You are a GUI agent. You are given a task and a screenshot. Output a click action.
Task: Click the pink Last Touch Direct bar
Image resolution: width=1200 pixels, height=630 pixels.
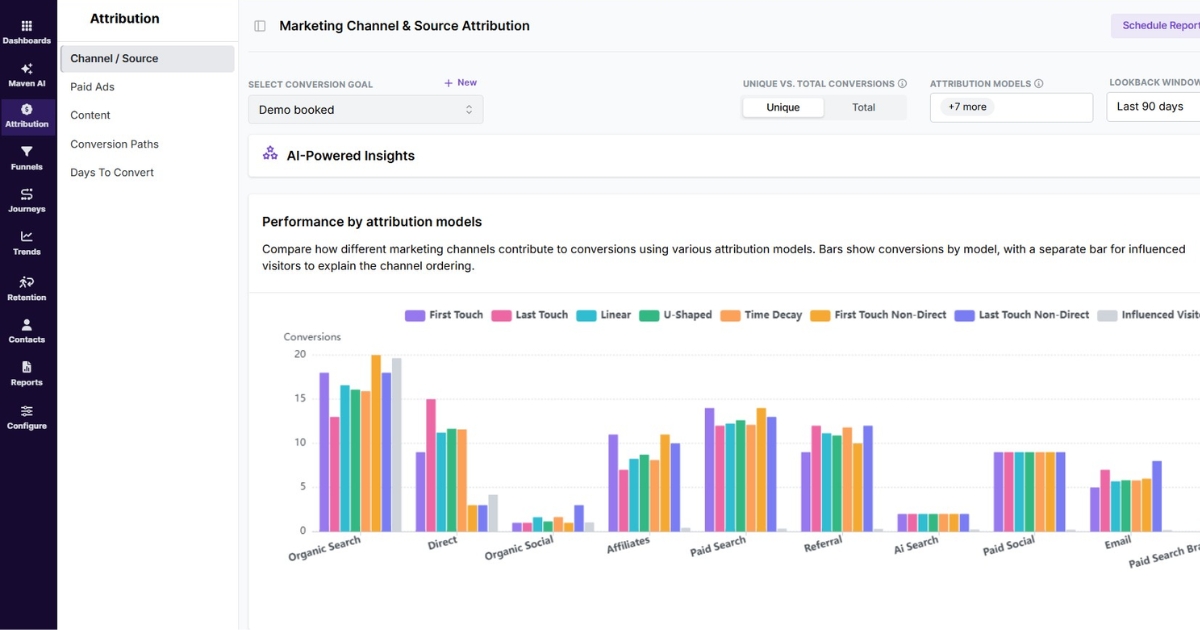tap(431, 465)
